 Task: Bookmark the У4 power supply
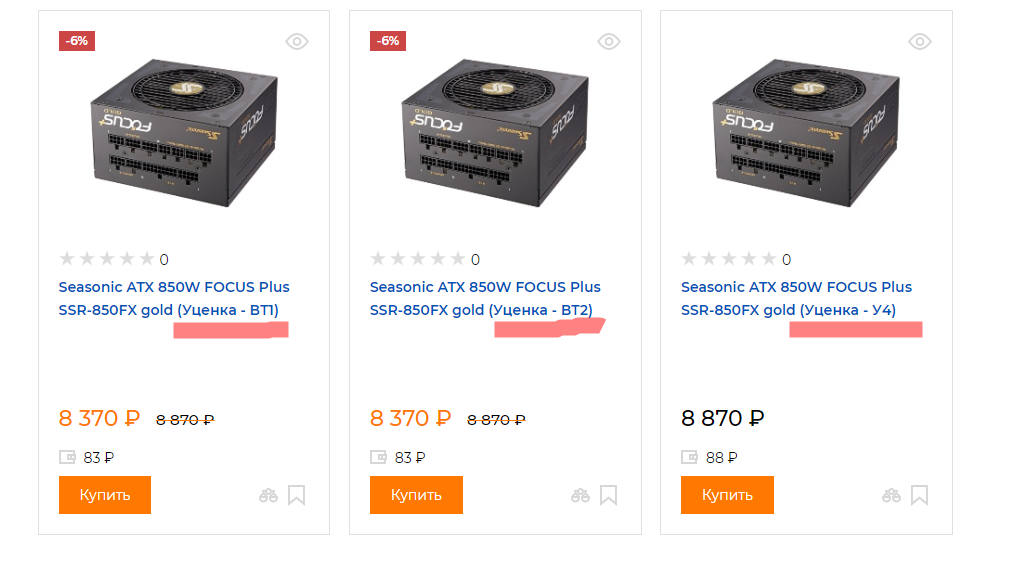pos(919,495)
